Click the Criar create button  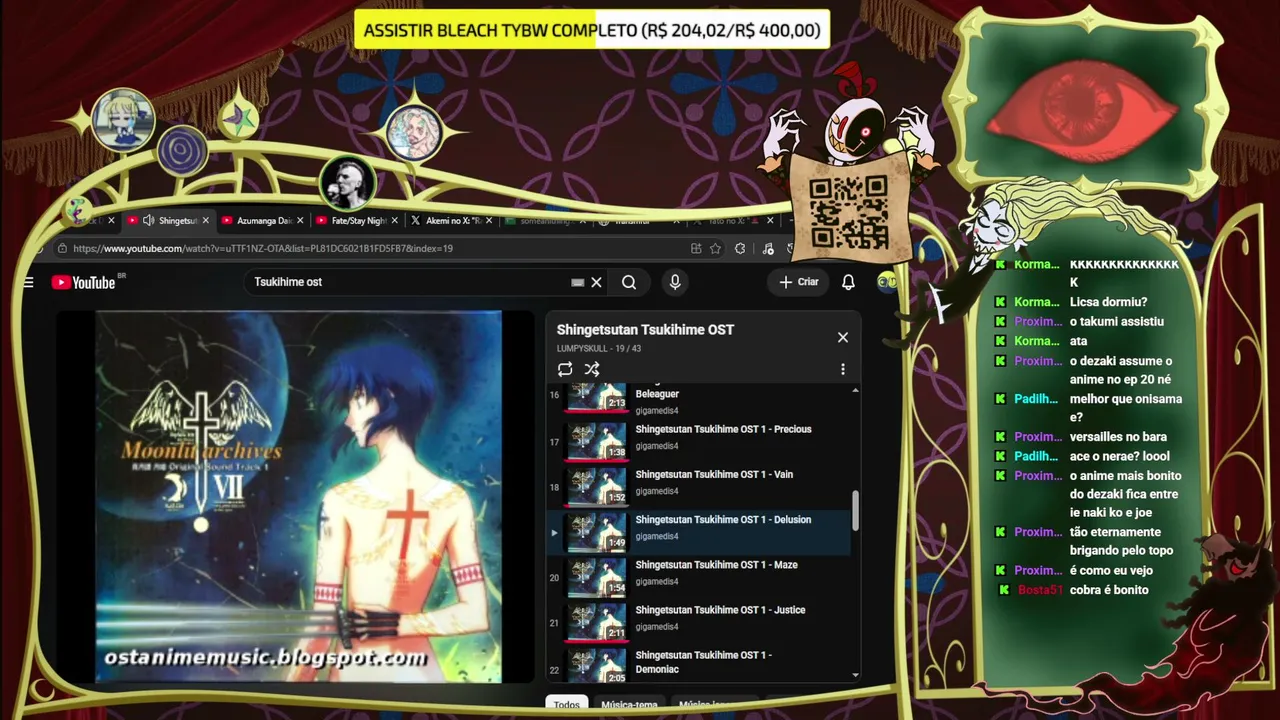tap(799, 282)
